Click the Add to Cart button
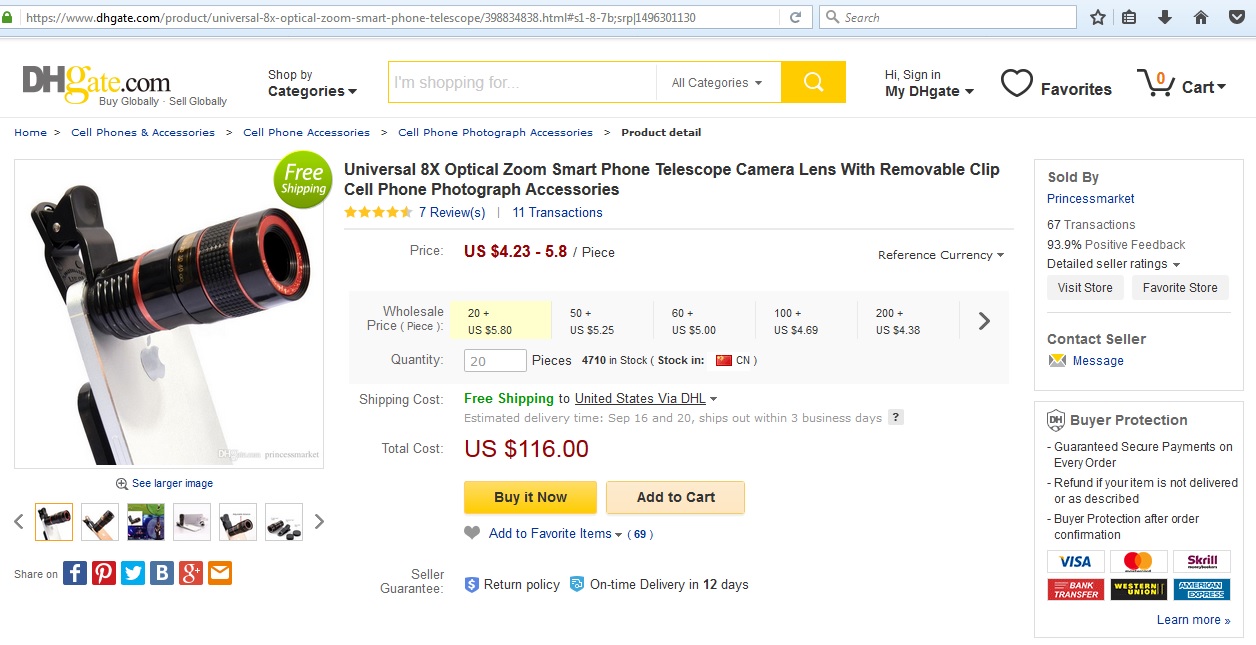1256x645 pixels. [x=676, y=497]
